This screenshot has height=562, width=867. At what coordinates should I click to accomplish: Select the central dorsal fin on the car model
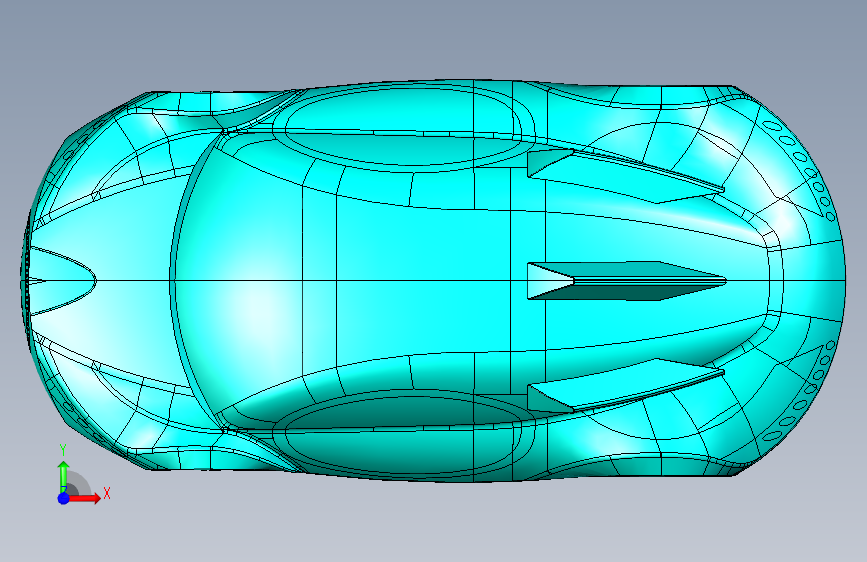[626, 281]
